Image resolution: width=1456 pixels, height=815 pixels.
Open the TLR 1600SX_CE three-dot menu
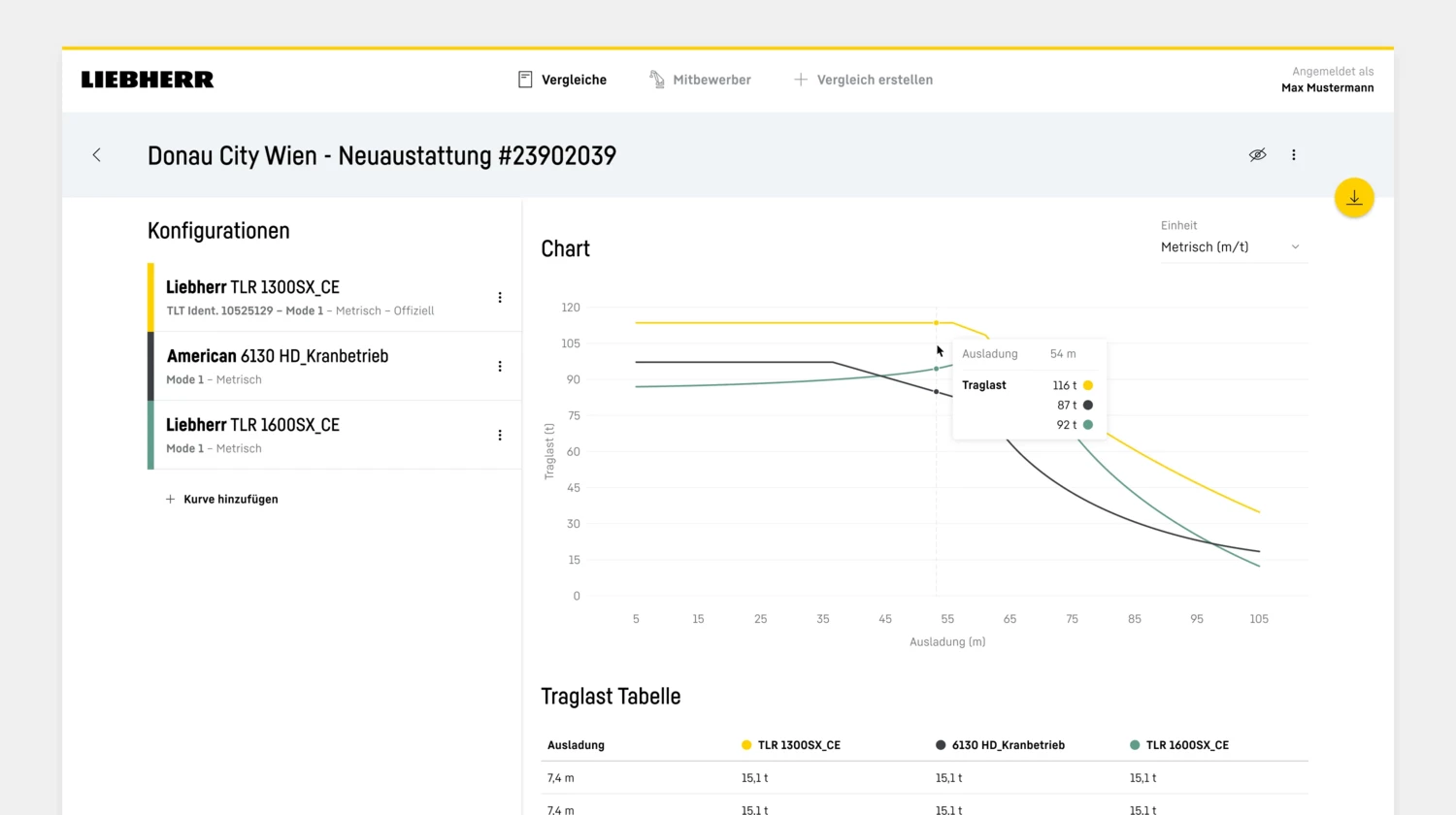(500, 436)
